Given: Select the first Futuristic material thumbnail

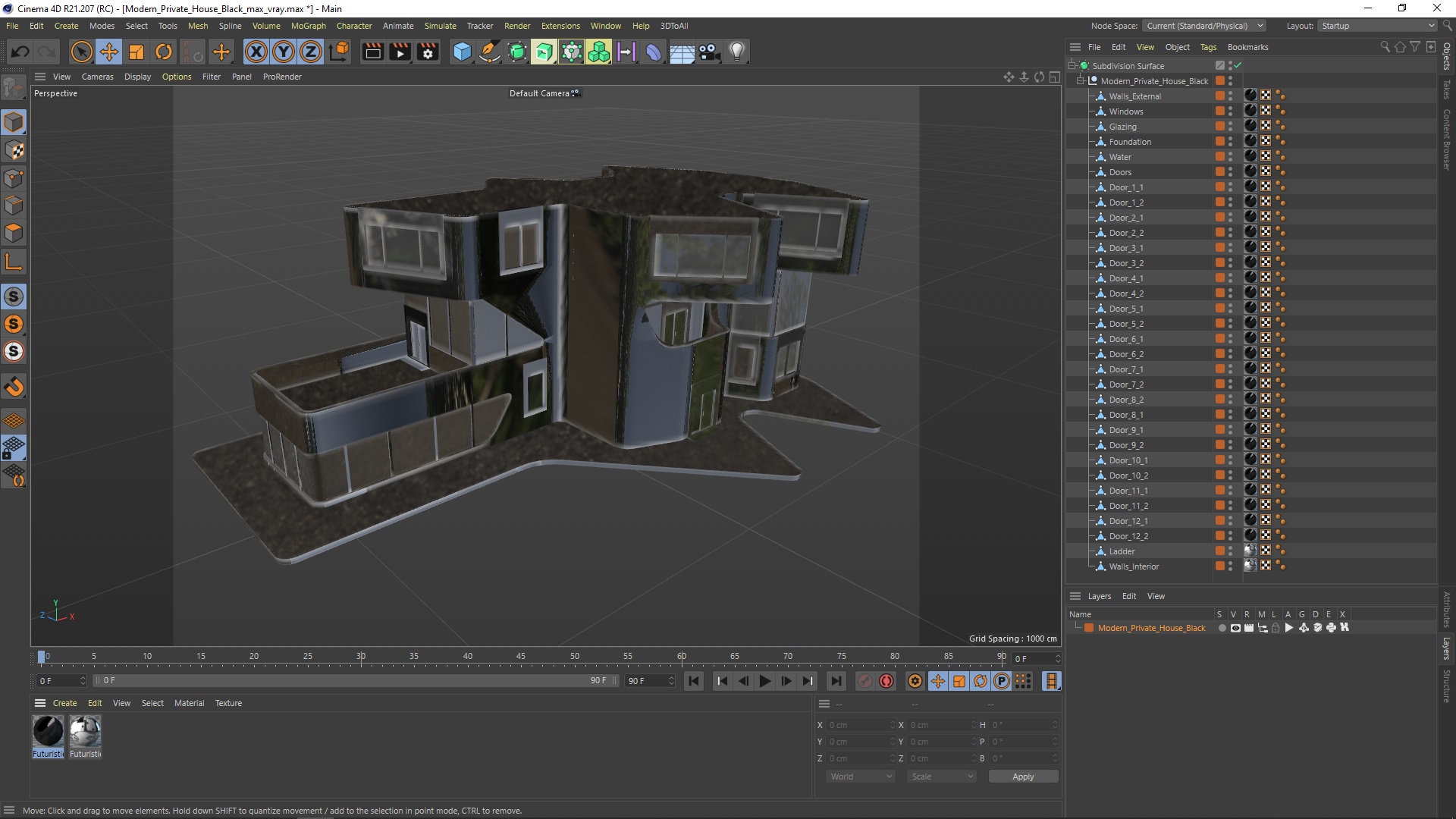Looking at the screenshot, I should click(x=48, y=732).
